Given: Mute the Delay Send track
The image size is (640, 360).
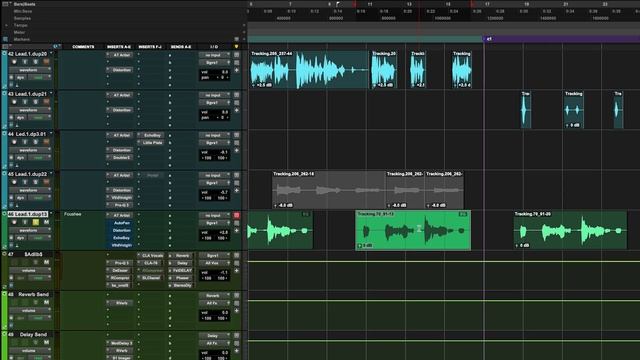Looking at the screenshot, I should [46, 342].
